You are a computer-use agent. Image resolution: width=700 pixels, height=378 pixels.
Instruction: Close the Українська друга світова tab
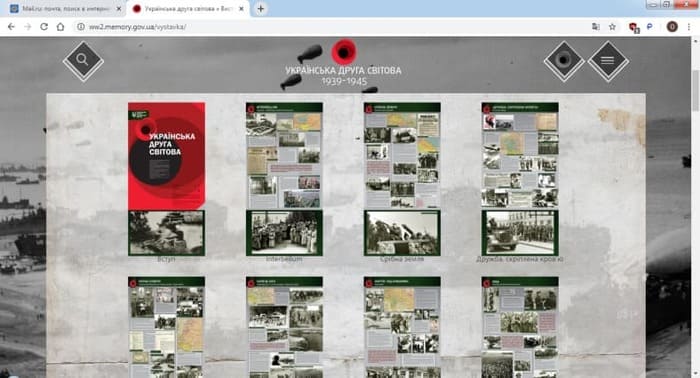pos(242,8)
